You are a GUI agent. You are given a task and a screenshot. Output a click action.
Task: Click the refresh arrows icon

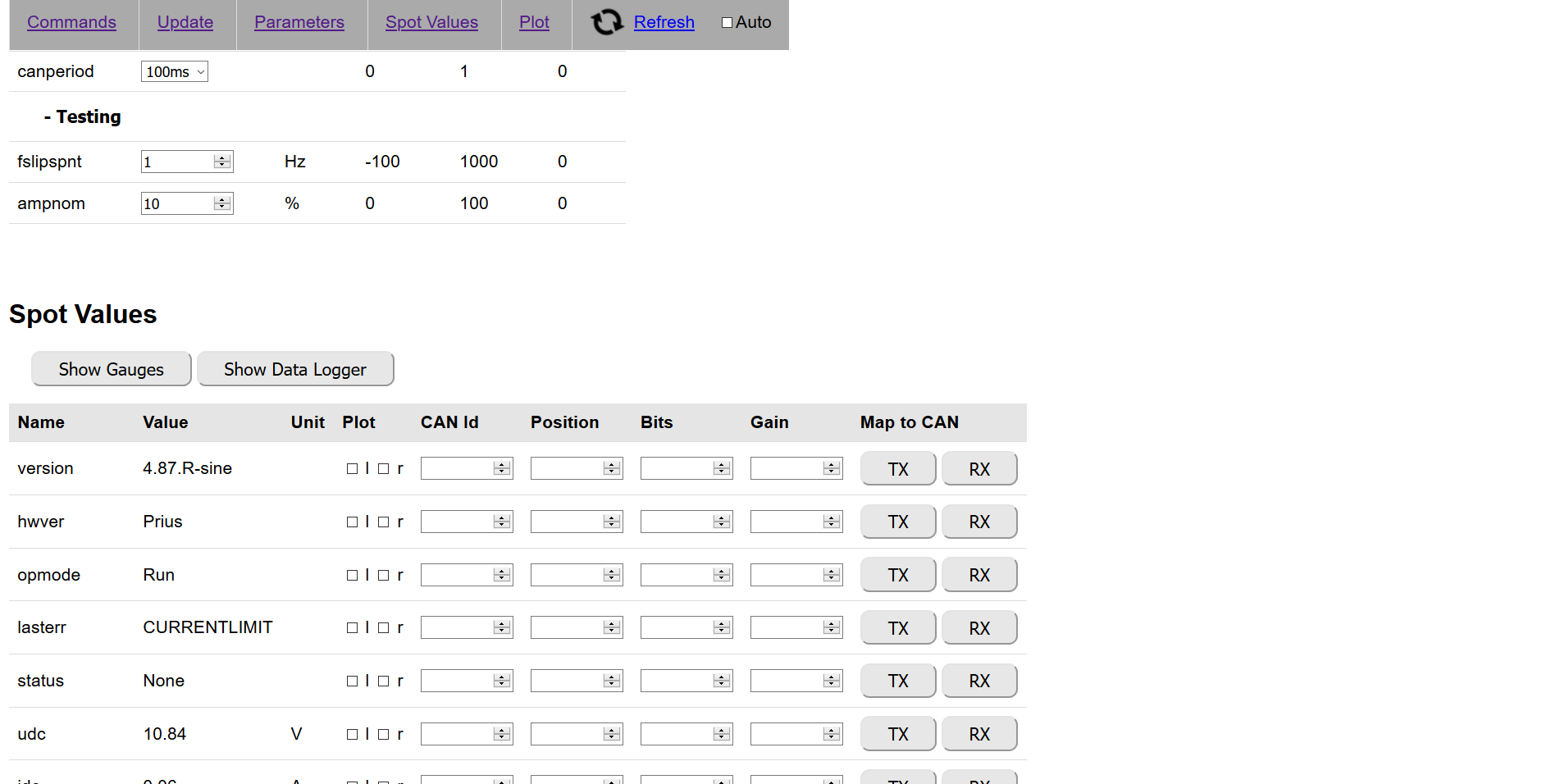tap(607, 22)
